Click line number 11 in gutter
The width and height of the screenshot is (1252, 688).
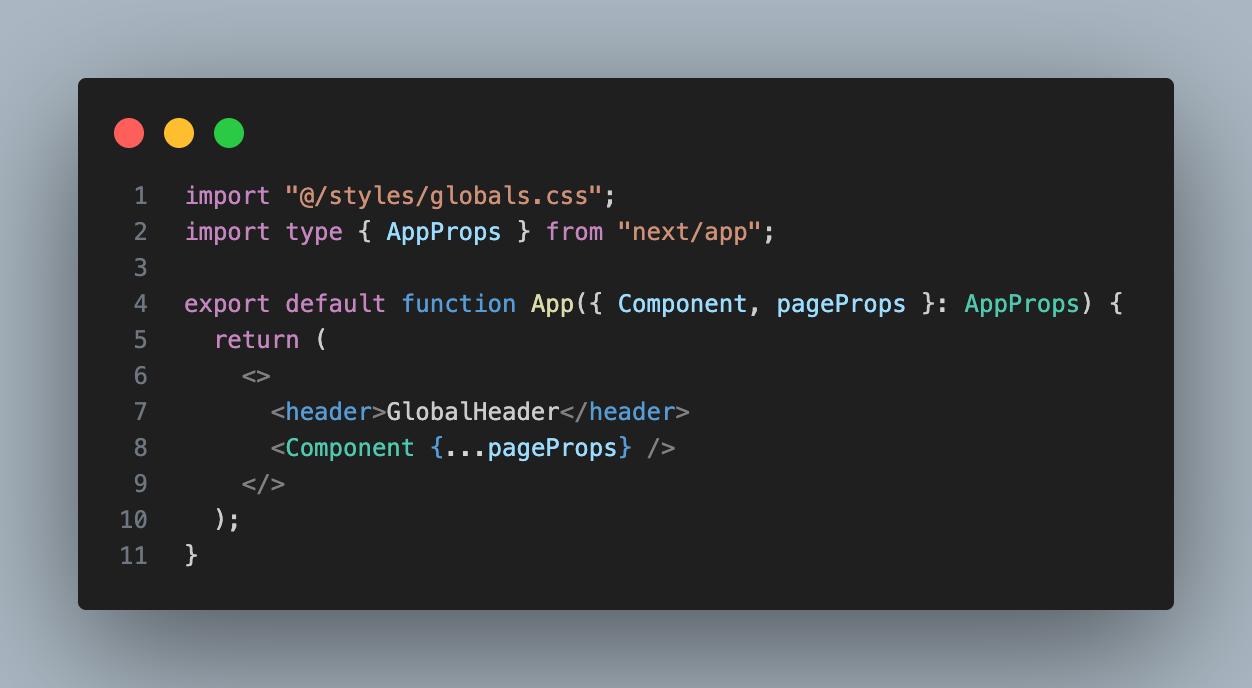[134, 555]
